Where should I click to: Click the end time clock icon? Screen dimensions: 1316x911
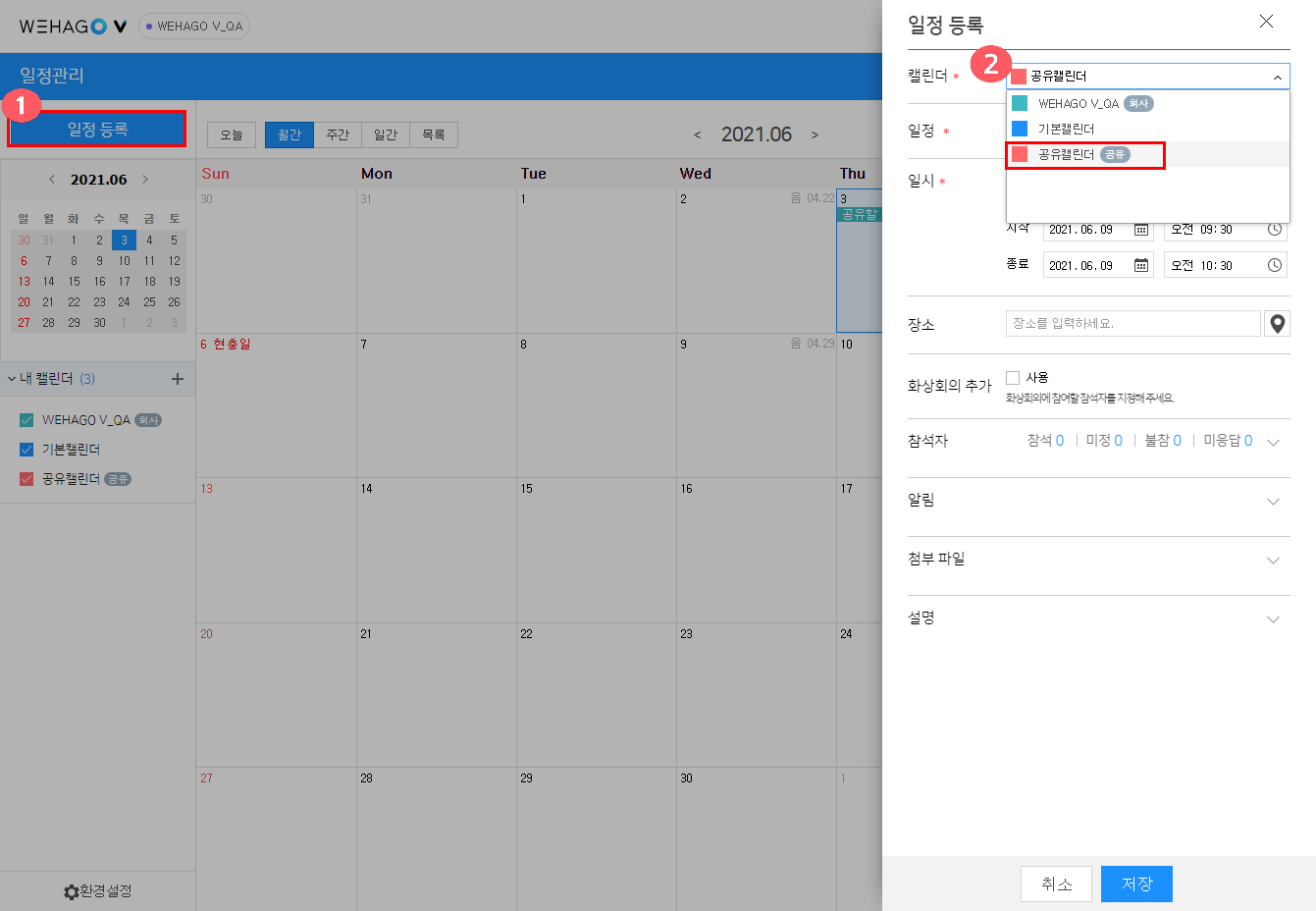1274,265
